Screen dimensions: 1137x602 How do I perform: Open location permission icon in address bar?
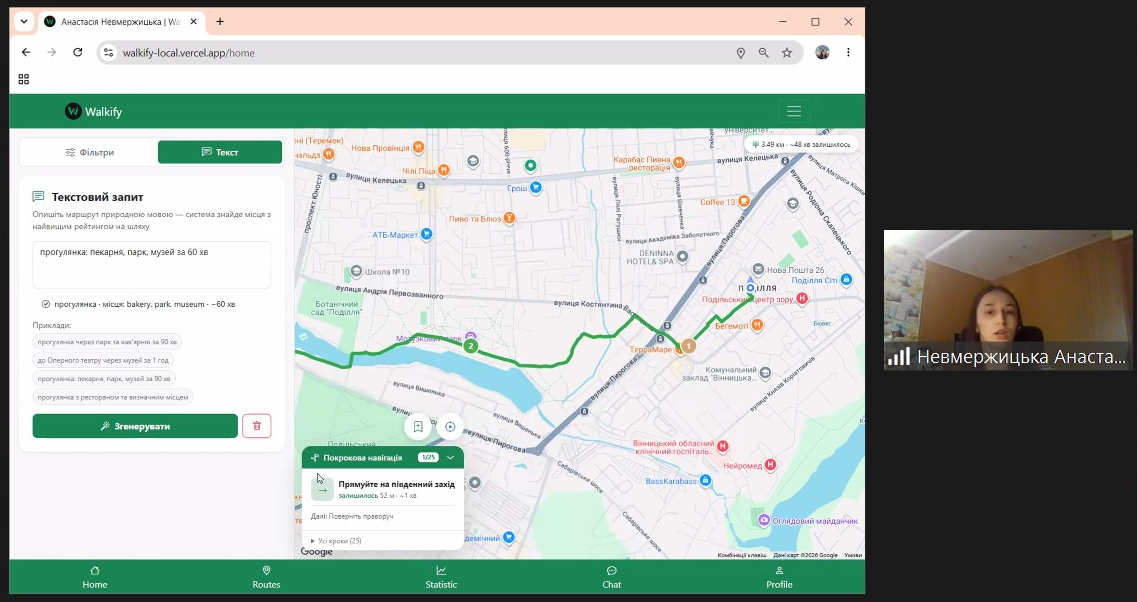point(740,53)
